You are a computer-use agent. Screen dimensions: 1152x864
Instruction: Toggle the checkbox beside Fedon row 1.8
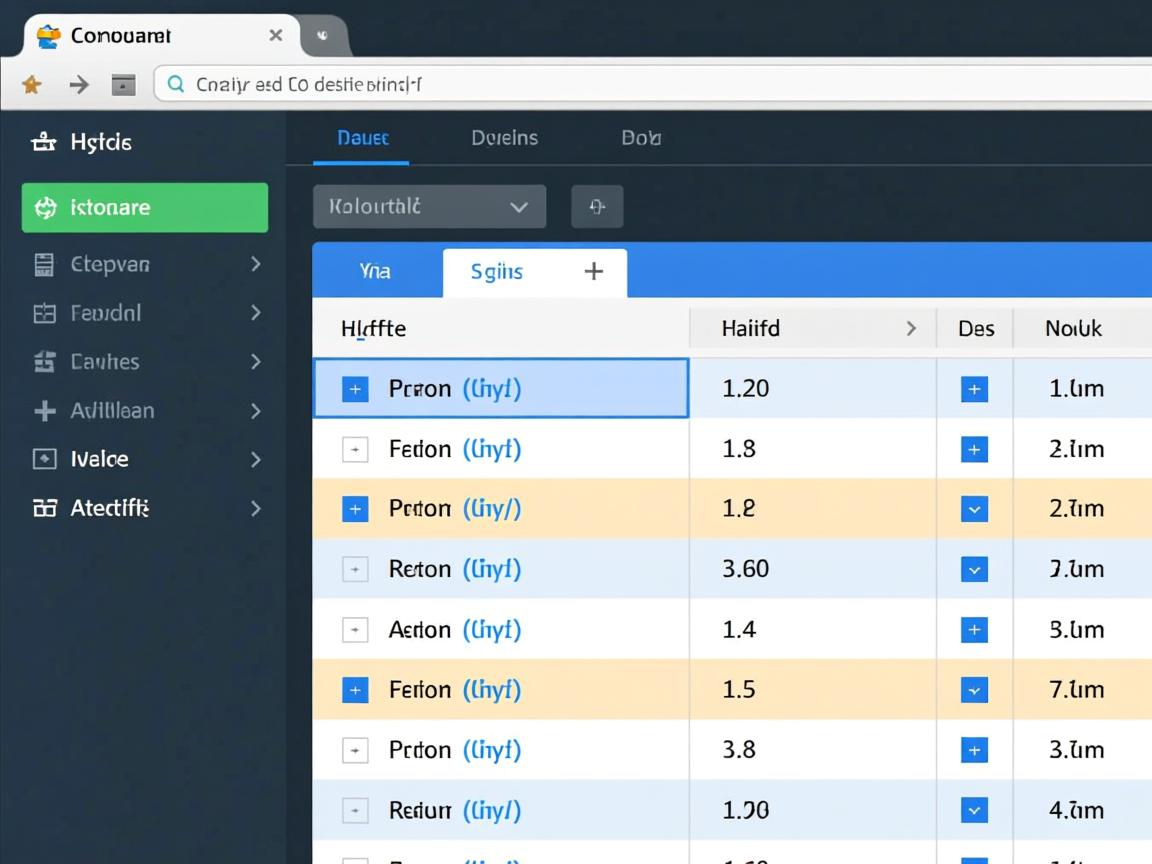point(355,450)
